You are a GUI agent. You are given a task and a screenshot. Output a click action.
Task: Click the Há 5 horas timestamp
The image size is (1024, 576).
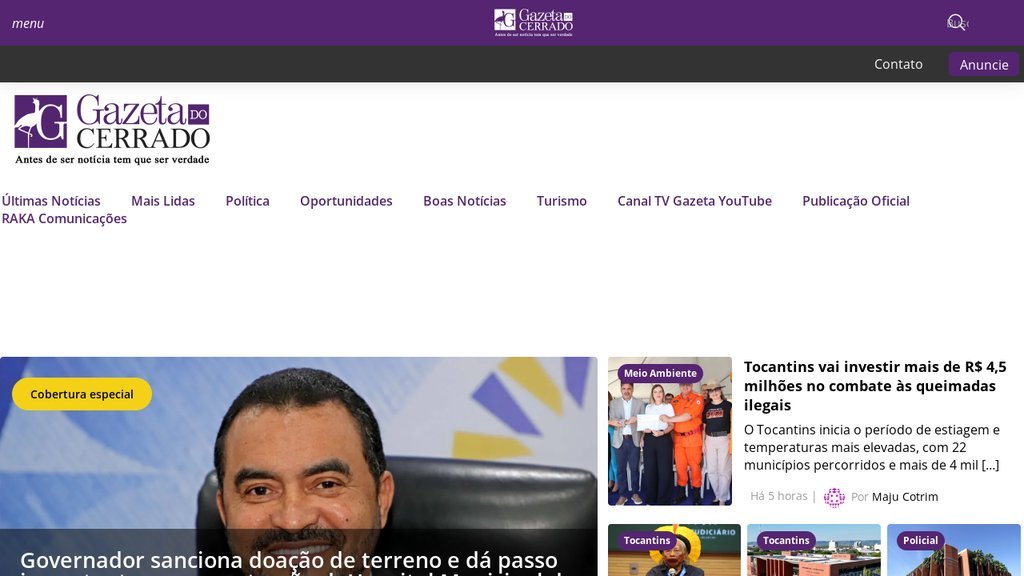[x=778, y=496]
